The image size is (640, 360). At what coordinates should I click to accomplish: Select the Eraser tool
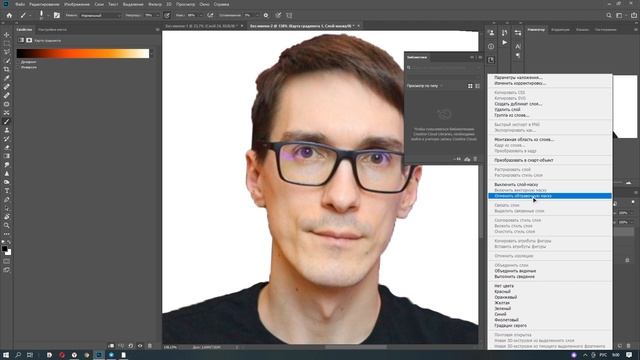tap(7, 147)
